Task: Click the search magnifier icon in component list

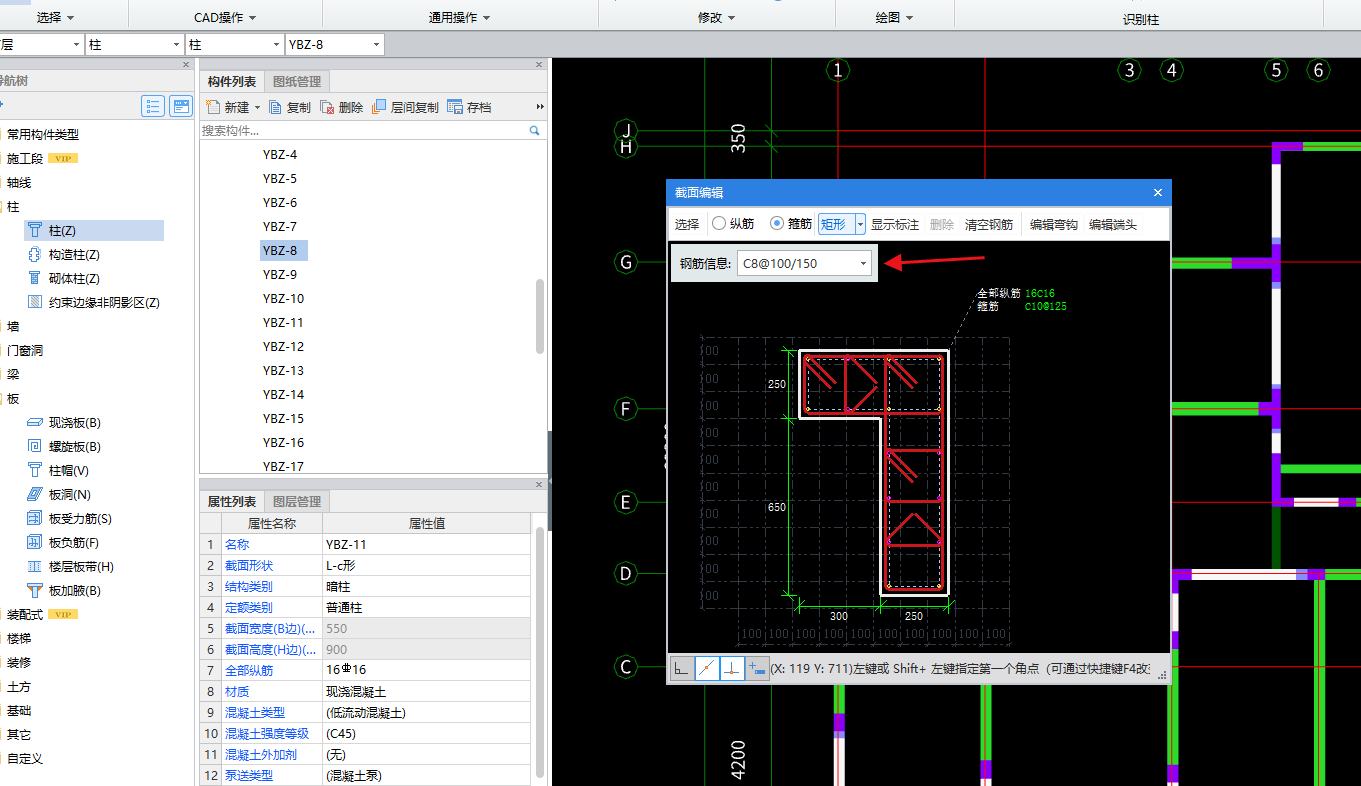Action: coord(535,131)
